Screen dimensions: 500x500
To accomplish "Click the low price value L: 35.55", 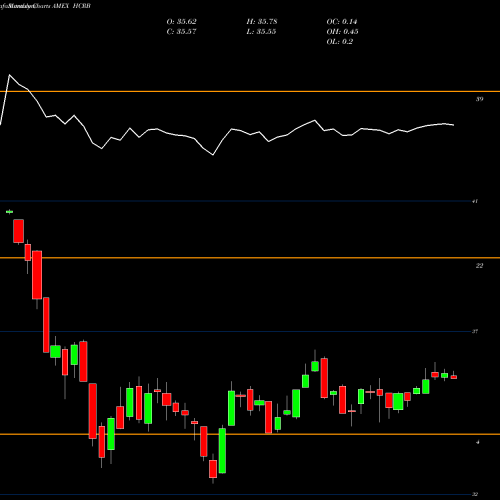I will click(262, 32).
